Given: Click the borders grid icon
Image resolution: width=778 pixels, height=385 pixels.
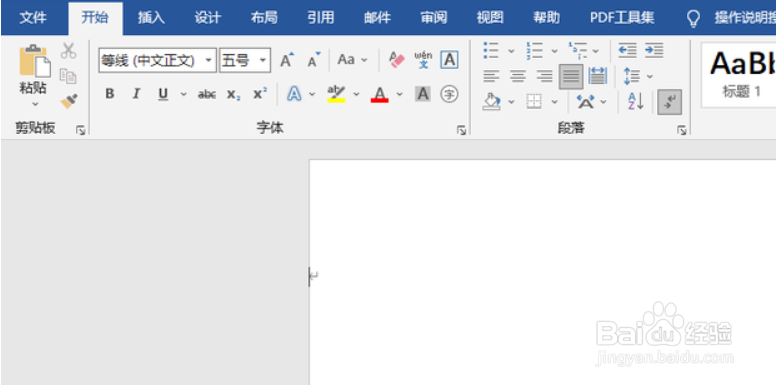Looking at the screenshot, I should pos(534,102).
